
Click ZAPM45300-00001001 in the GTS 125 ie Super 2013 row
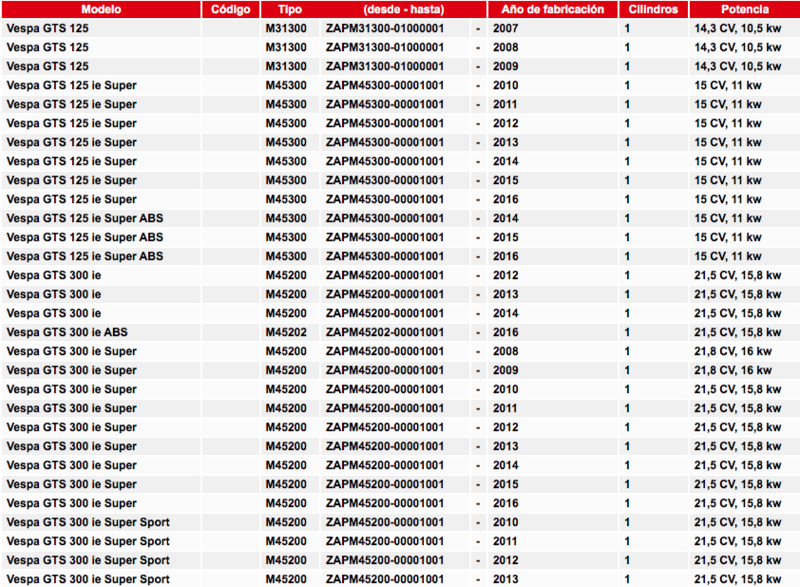point(385,142)
